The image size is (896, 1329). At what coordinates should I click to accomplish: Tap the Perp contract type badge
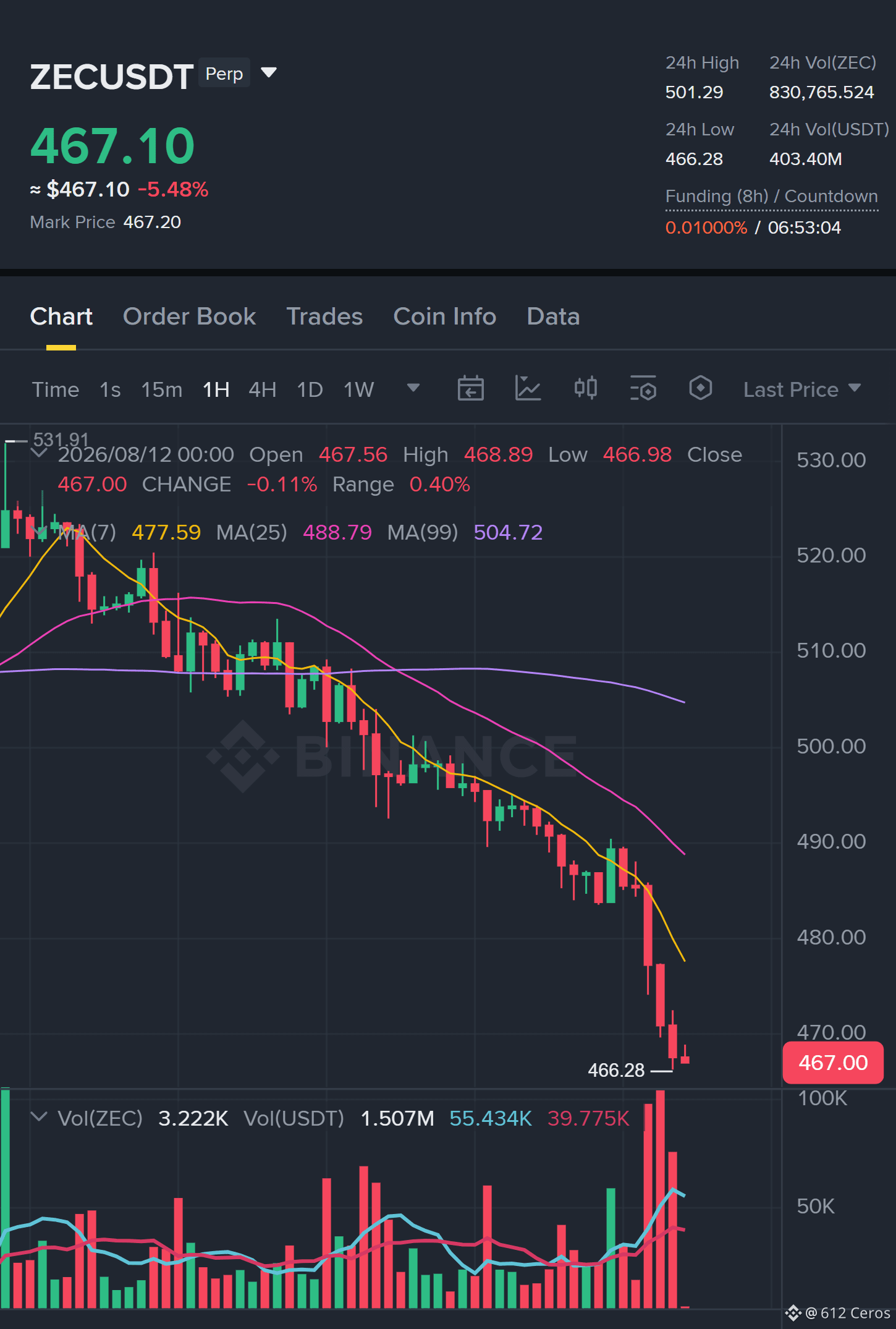[224, 74]
